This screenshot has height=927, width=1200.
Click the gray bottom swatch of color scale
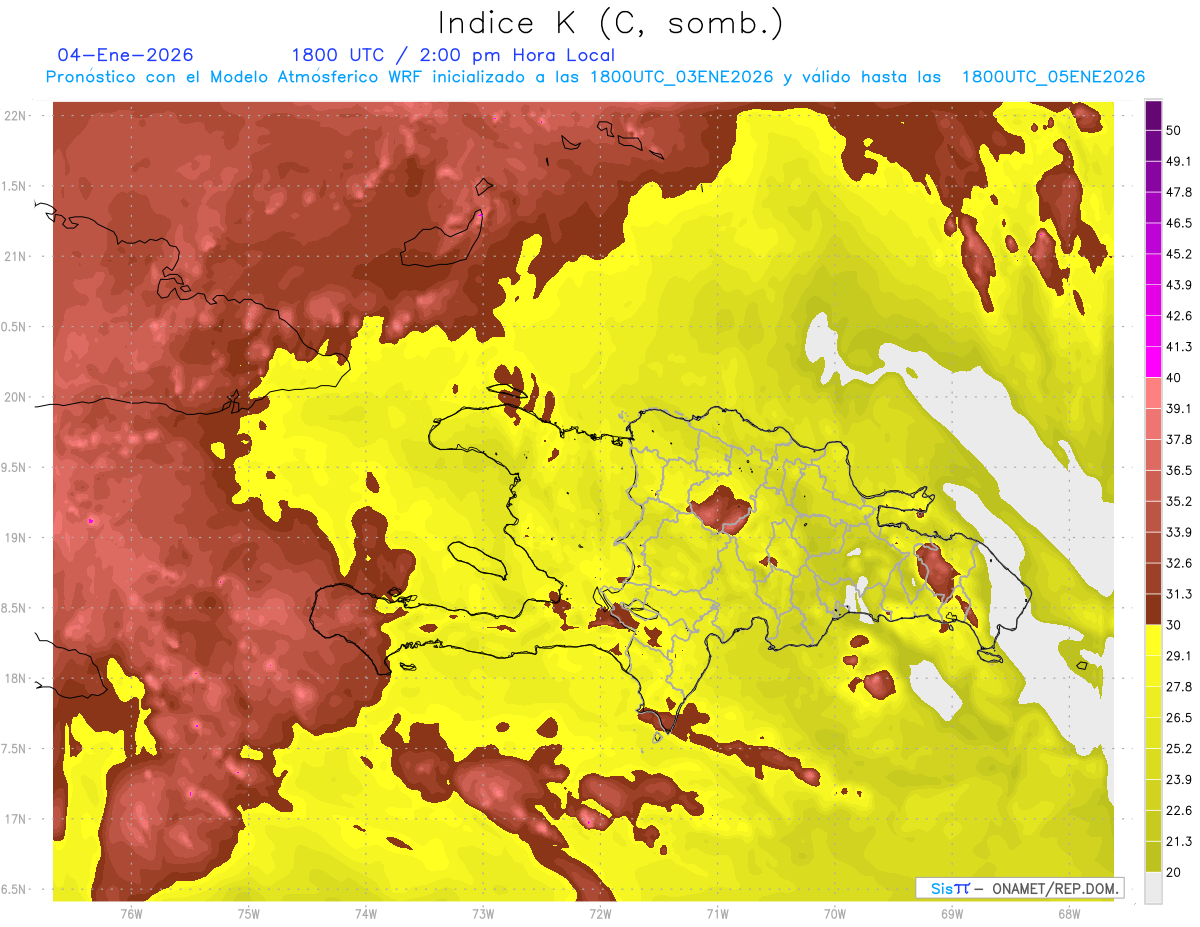1153,888
